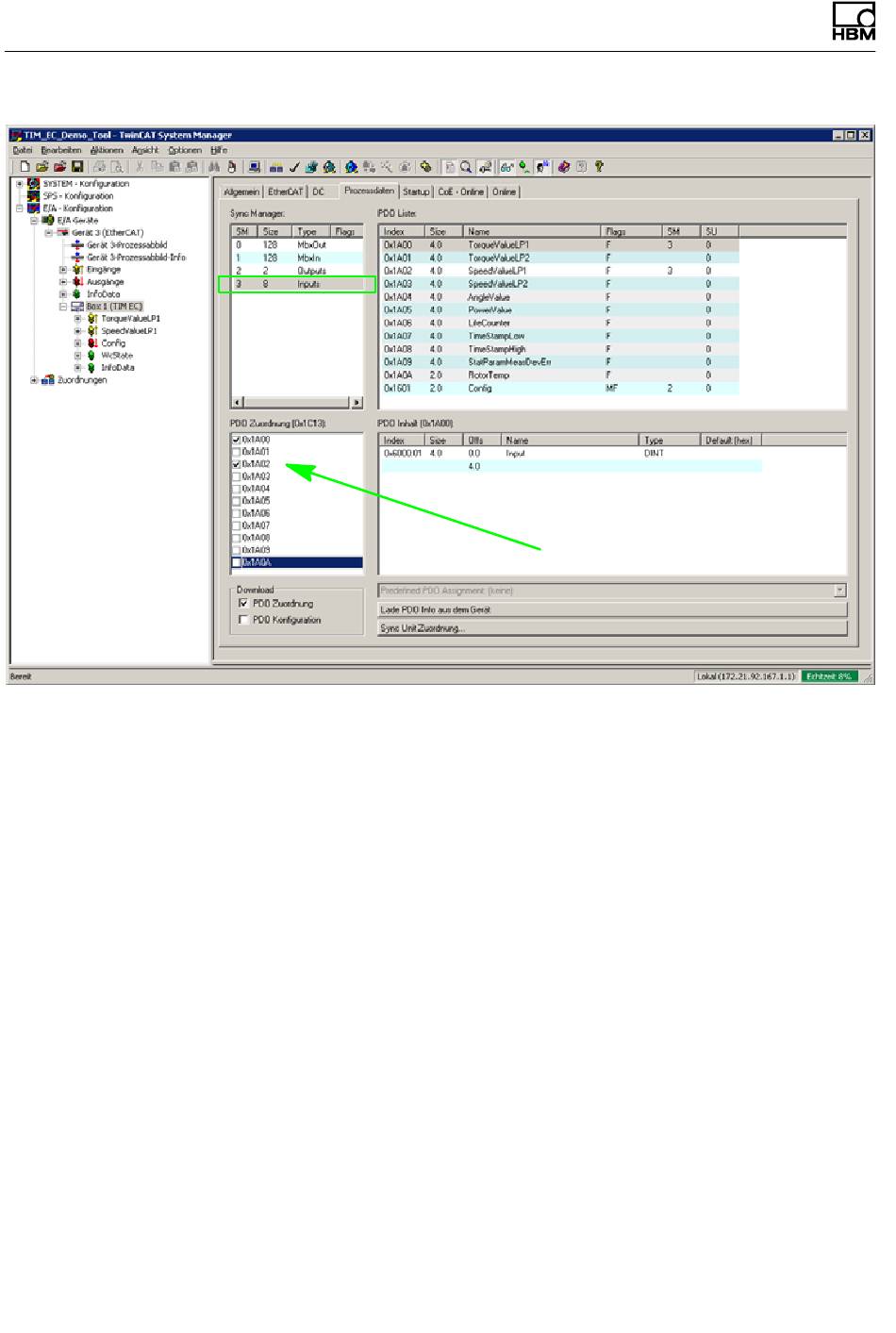Click the Echtzeit 8% status indicator
The height and width of the screenshot is (1333, 896).
(830, 676)
